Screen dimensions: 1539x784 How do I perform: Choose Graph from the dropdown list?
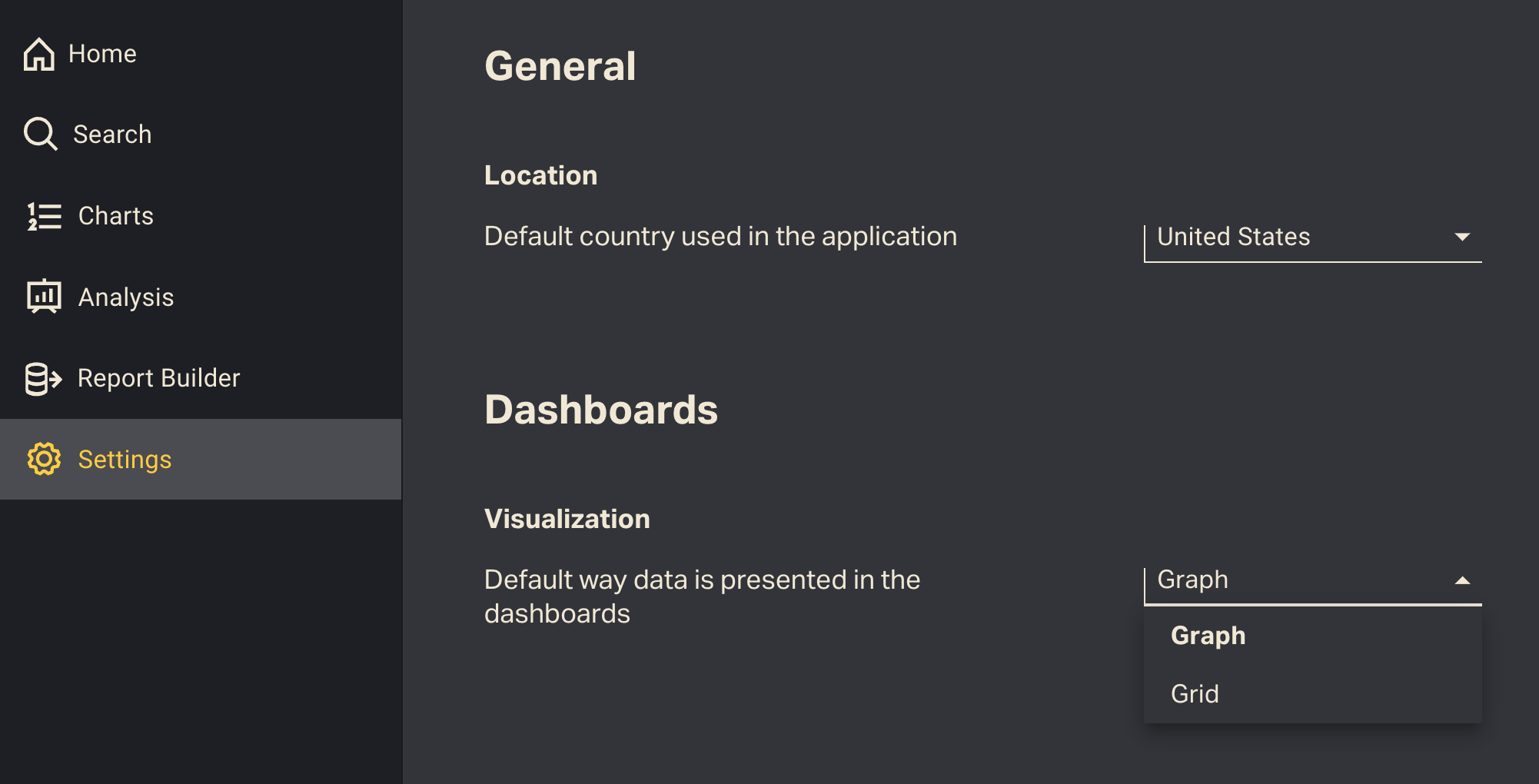pos(1208,636)
